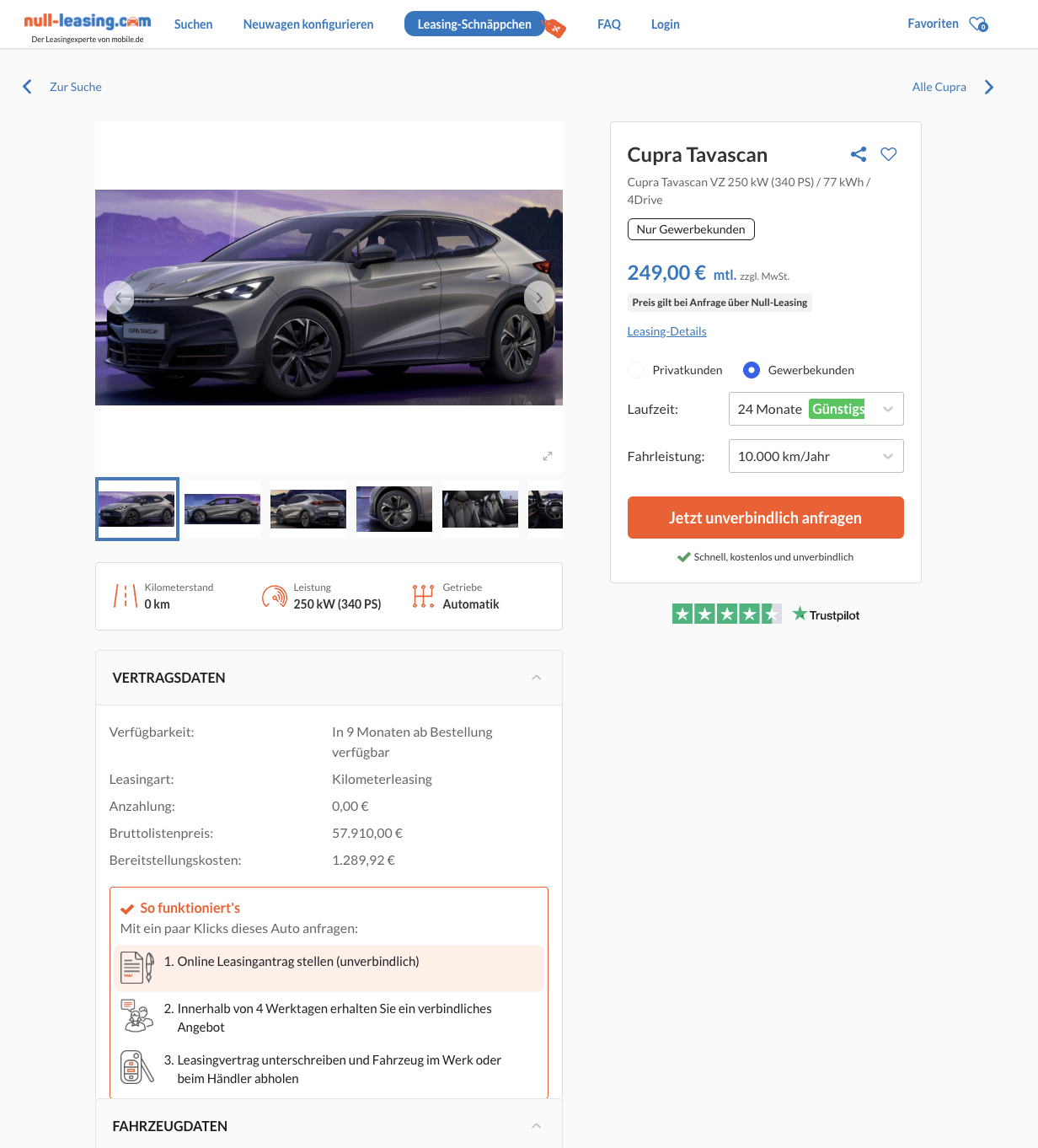Open the Leasing-Details link

[666, 331]
